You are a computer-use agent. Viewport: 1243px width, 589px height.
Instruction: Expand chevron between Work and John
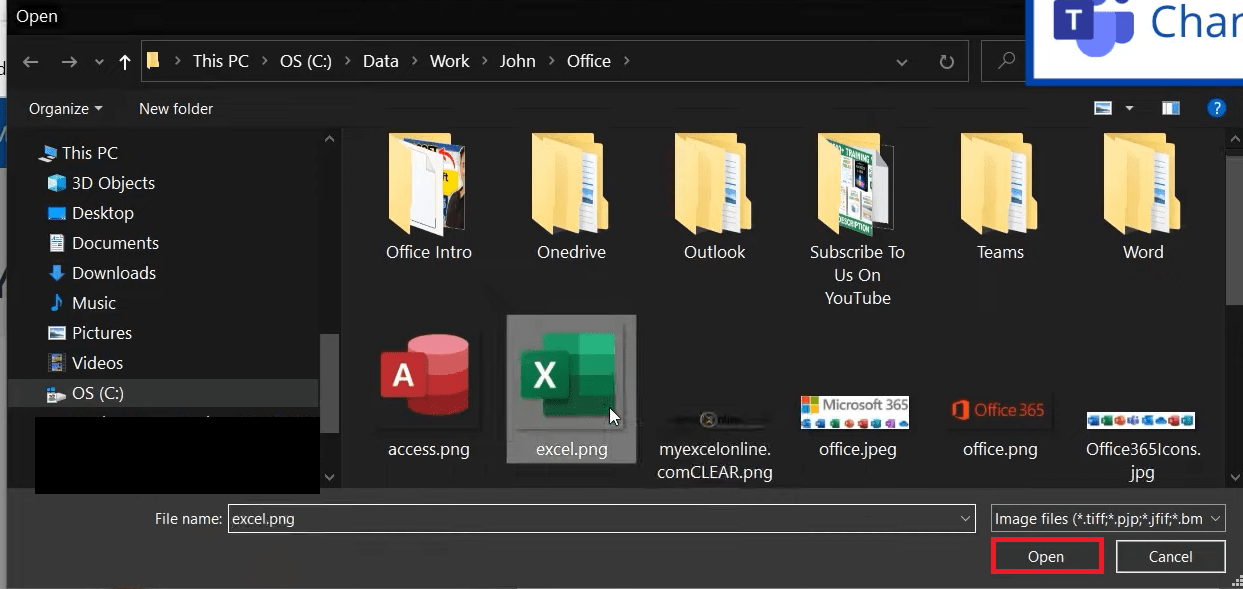tap(485, 61)
